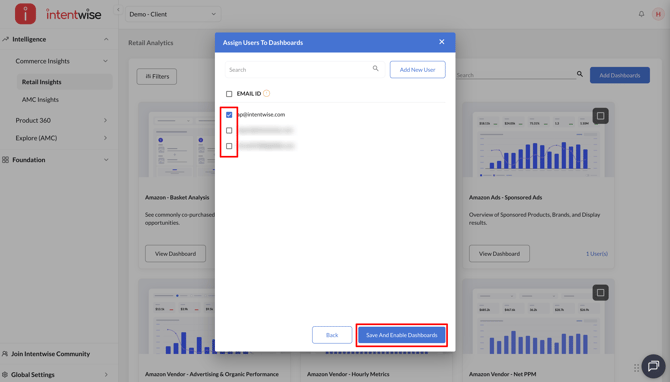The image size is (670, 382).
Task: Expand Global Settings chevron
Action: coord(106,375)
